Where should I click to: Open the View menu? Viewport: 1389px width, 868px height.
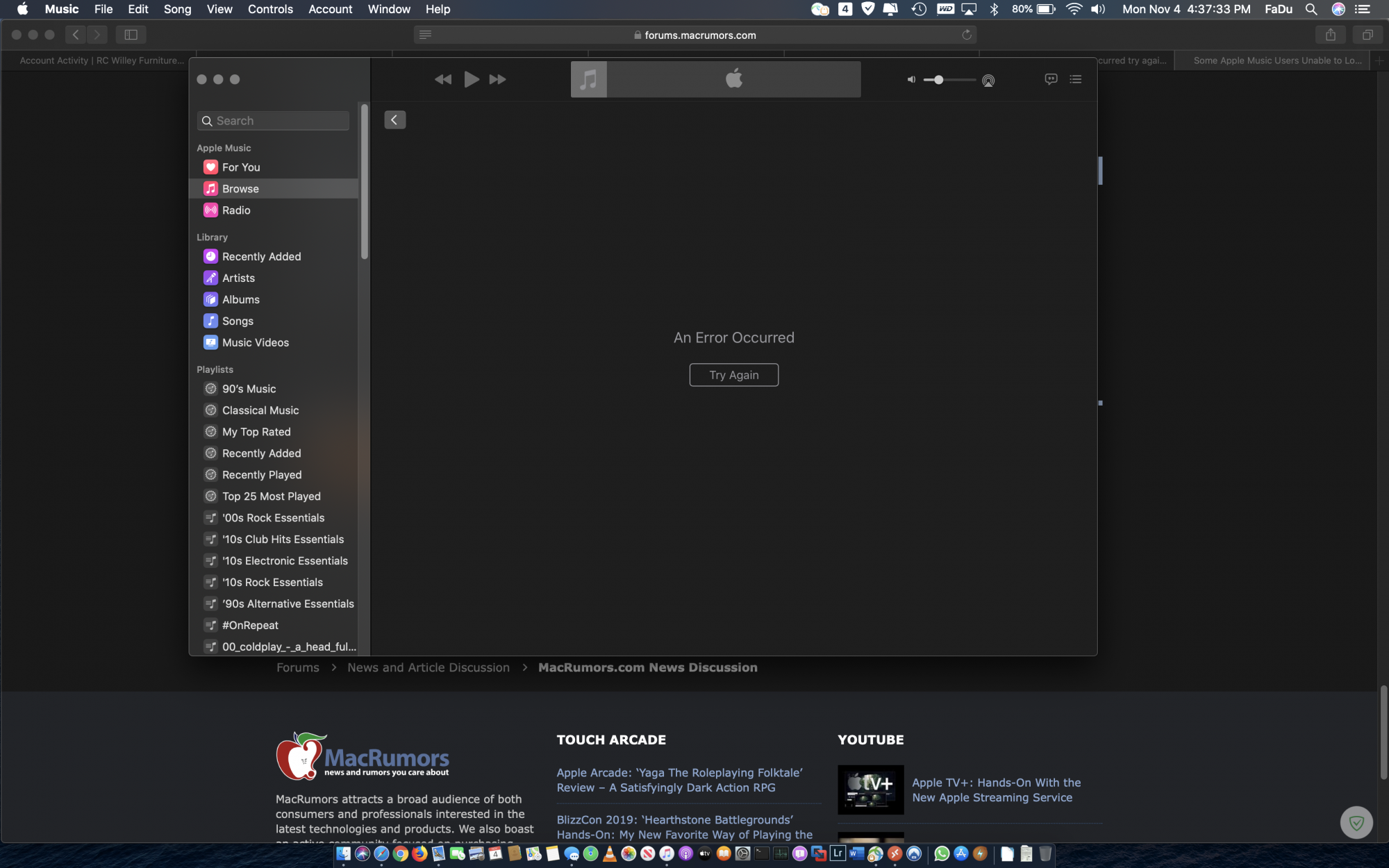[219, 9]
